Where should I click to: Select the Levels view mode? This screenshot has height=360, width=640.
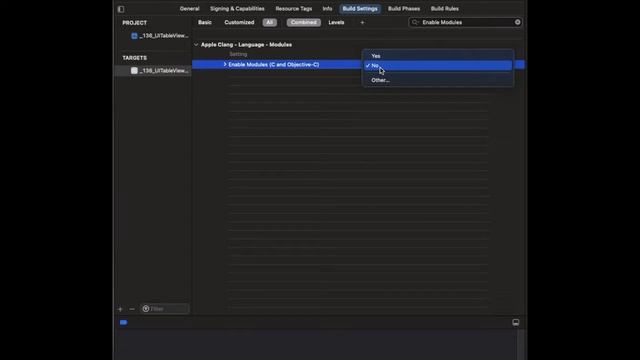pyautogui.click(x=336, y=22)
